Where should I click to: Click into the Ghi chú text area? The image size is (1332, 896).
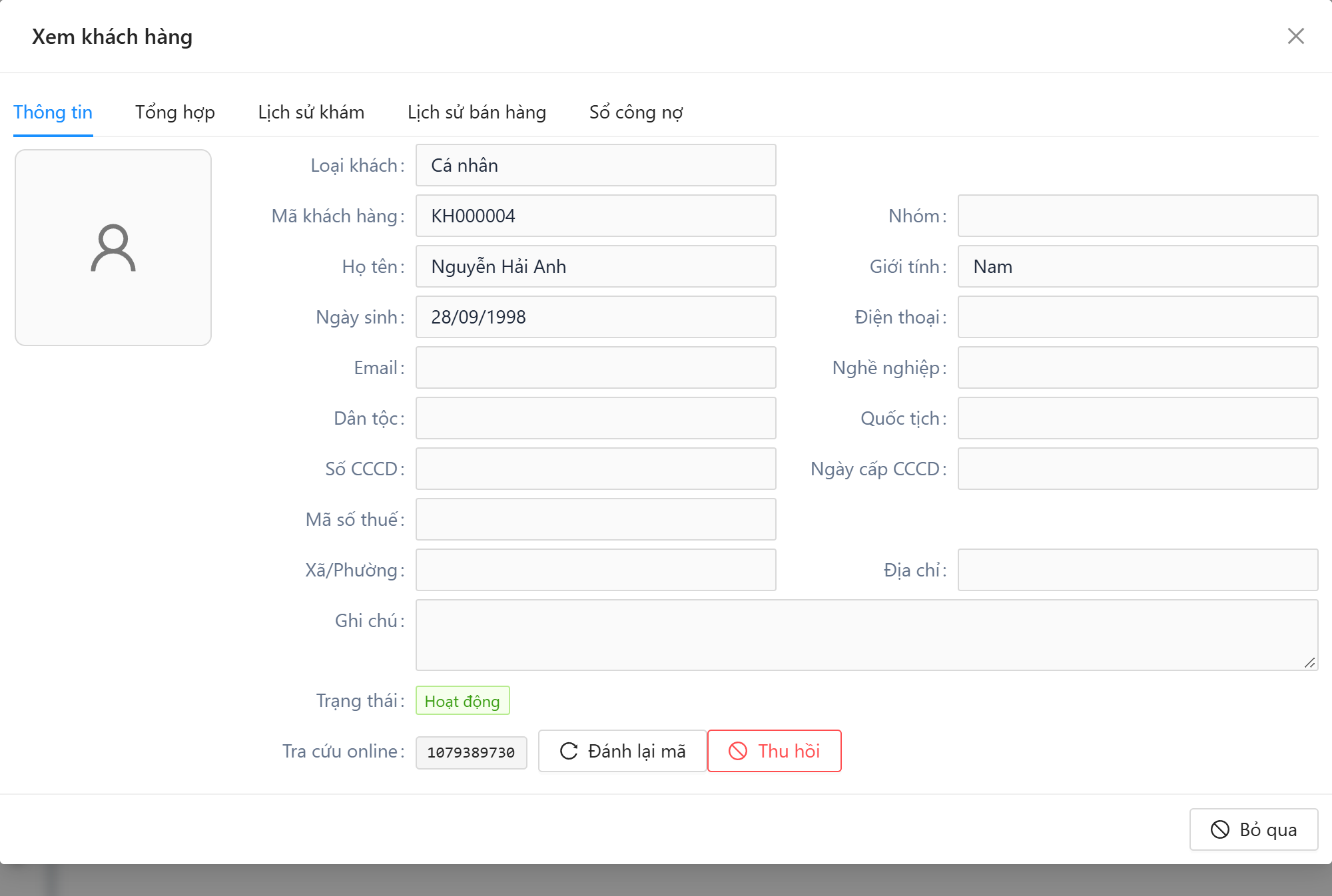tap(866, 635)
